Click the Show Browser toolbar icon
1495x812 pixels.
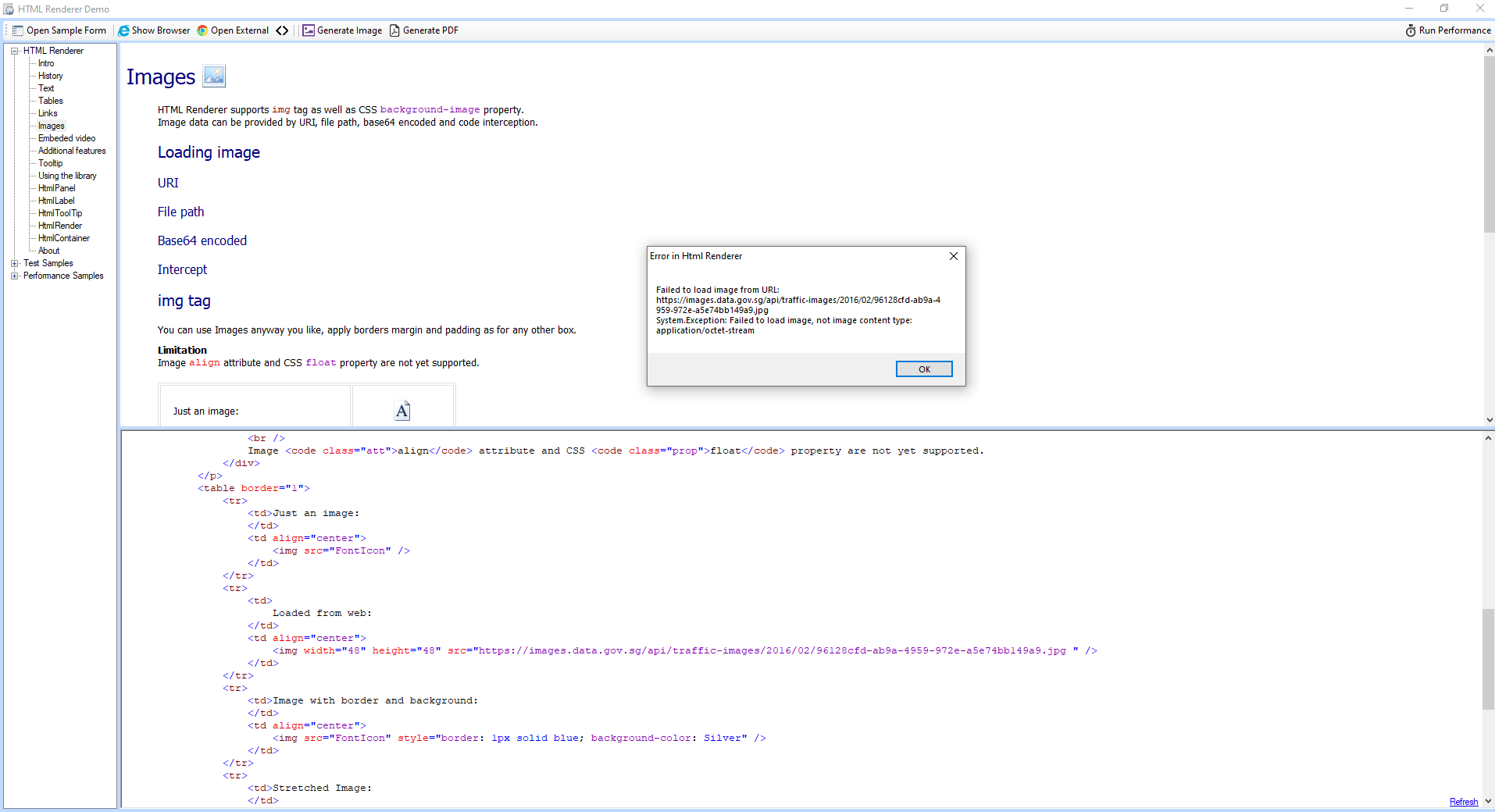[x=123, y=30]
